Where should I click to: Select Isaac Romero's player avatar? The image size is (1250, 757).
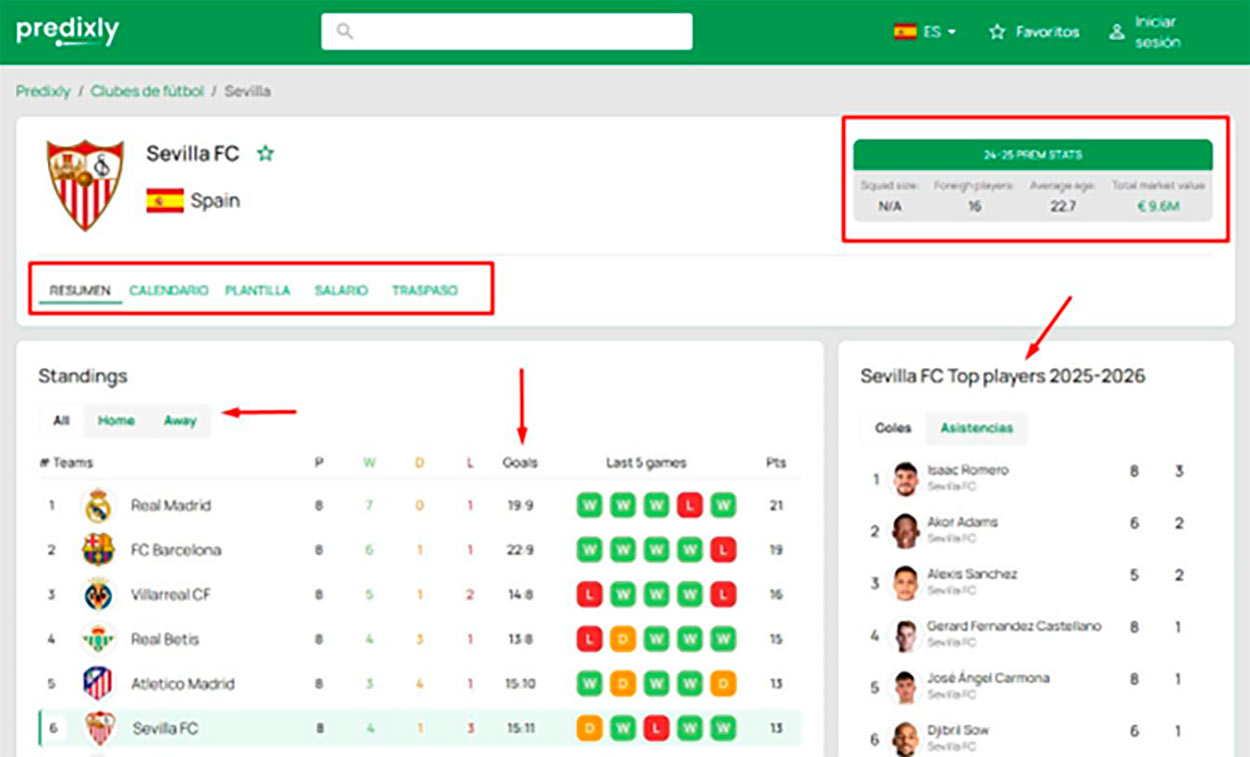(905, 478)
